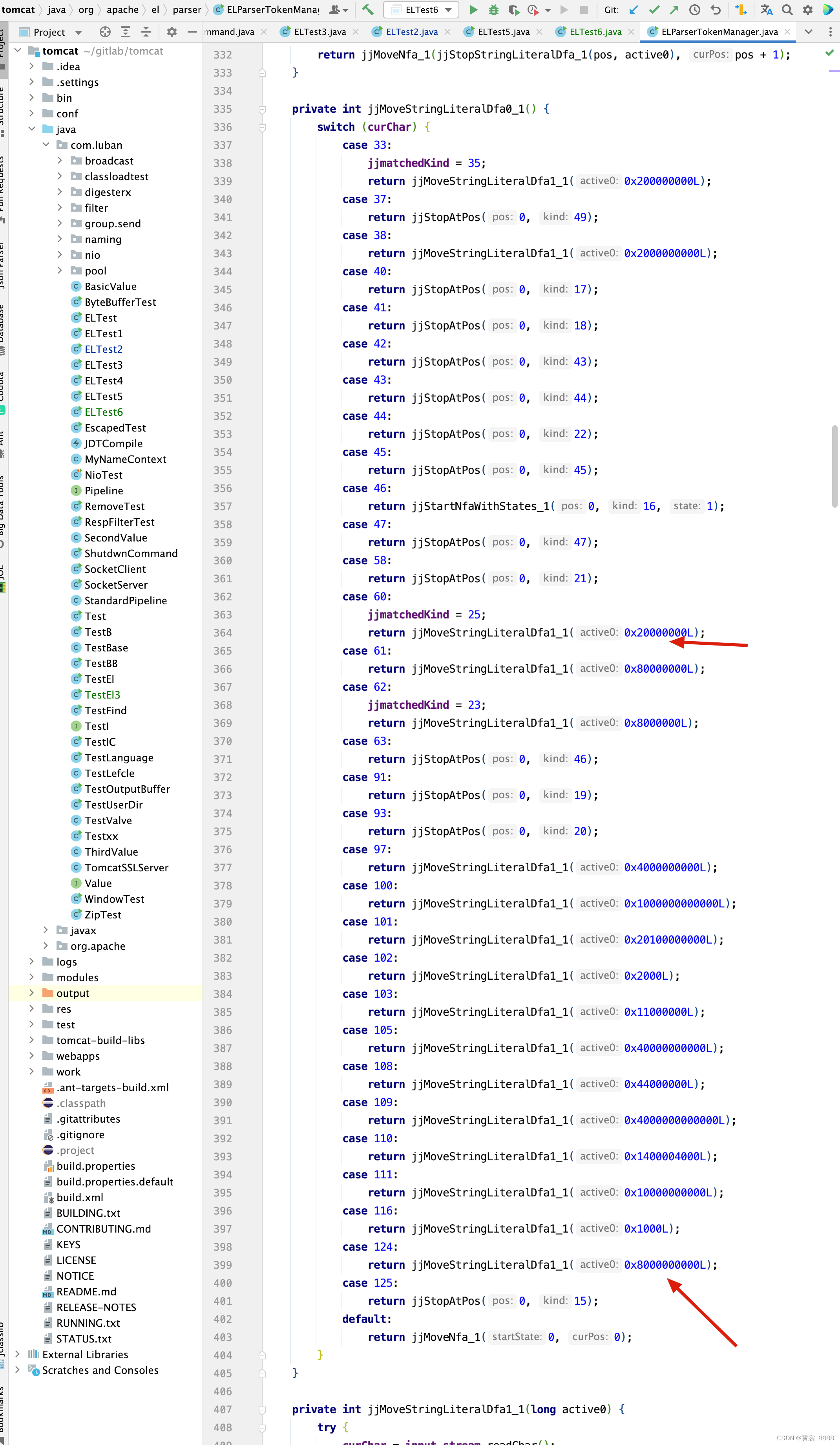Open Project panel options gear

172,32
